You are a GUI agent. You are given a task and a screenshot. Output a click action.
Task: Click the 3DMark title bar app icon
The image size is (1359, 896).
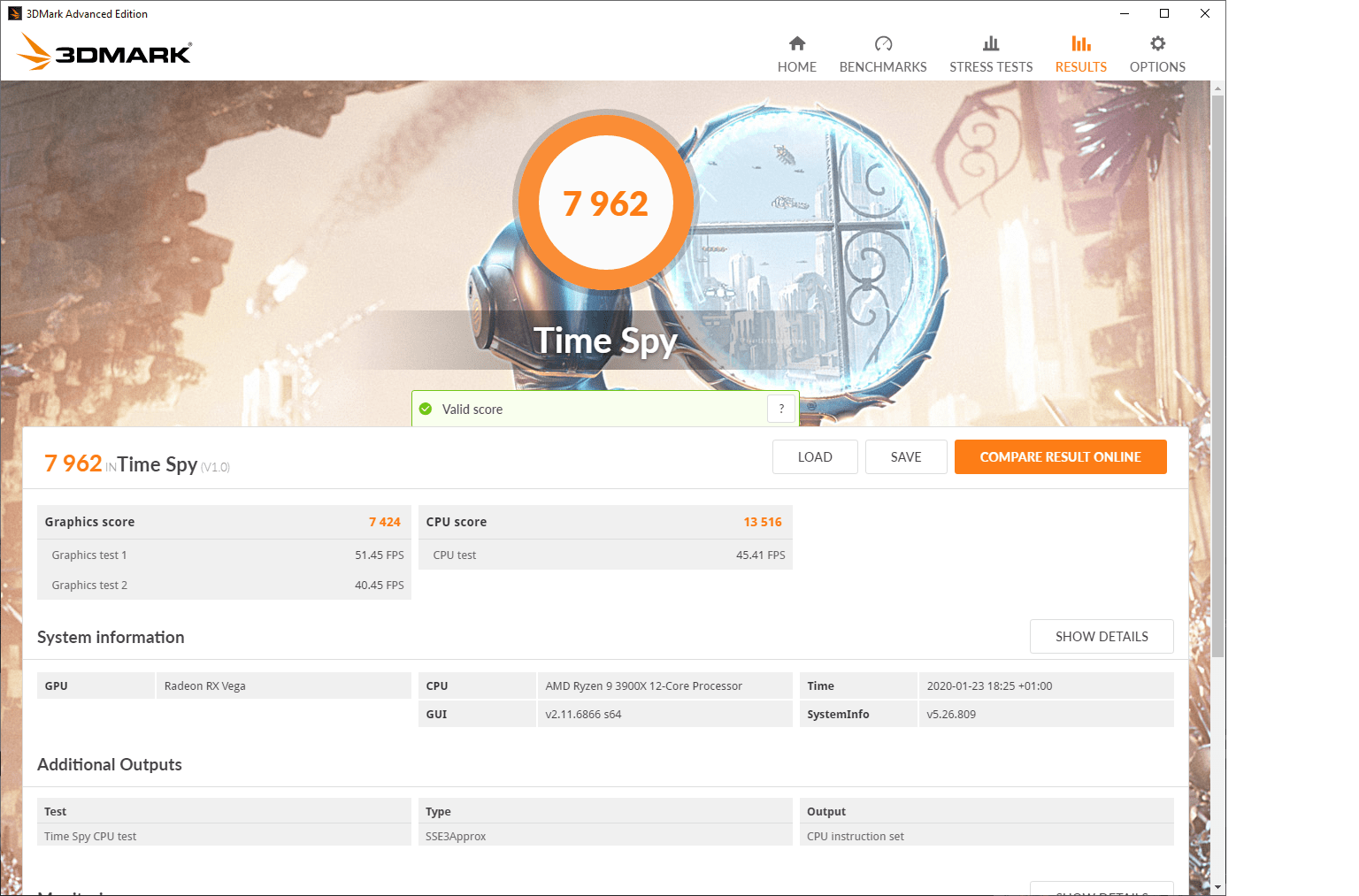(x=14, y=13)
